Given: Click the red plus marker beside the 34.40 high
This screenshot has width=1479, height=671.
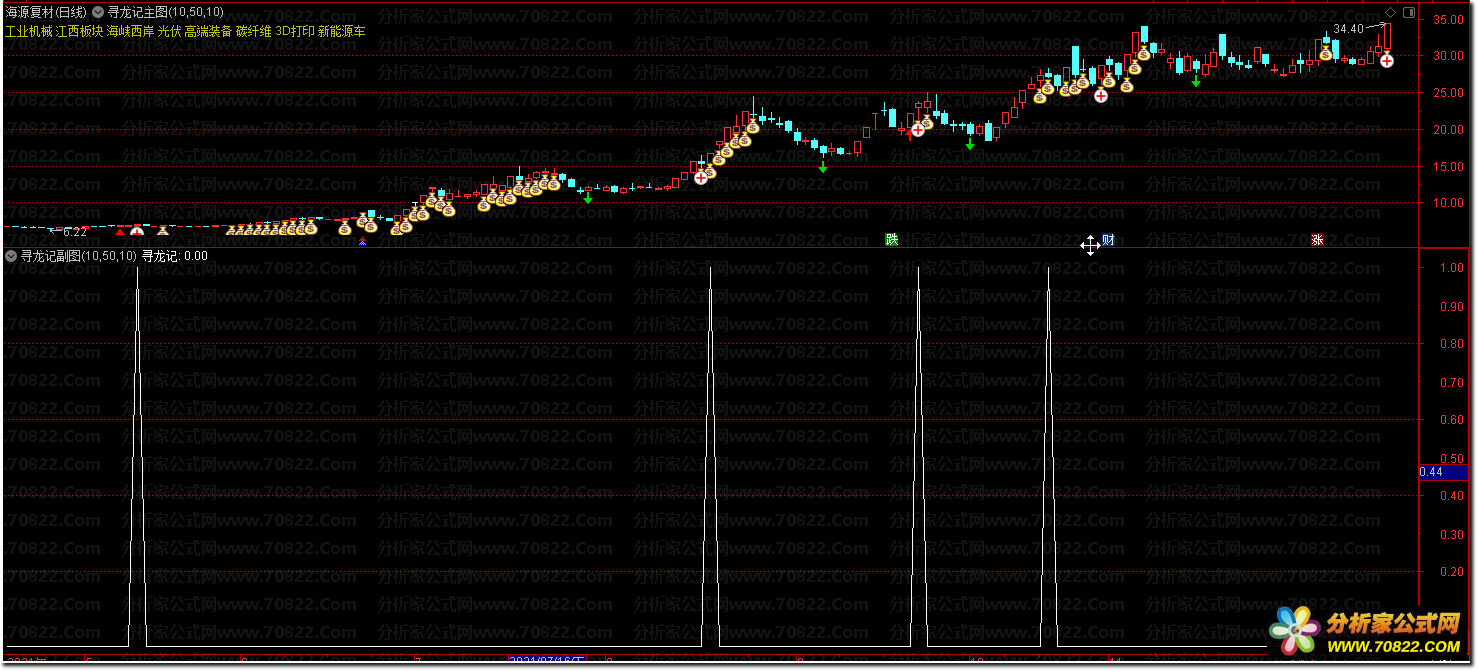Looking at the screenshot, I should click(1387, 61).
